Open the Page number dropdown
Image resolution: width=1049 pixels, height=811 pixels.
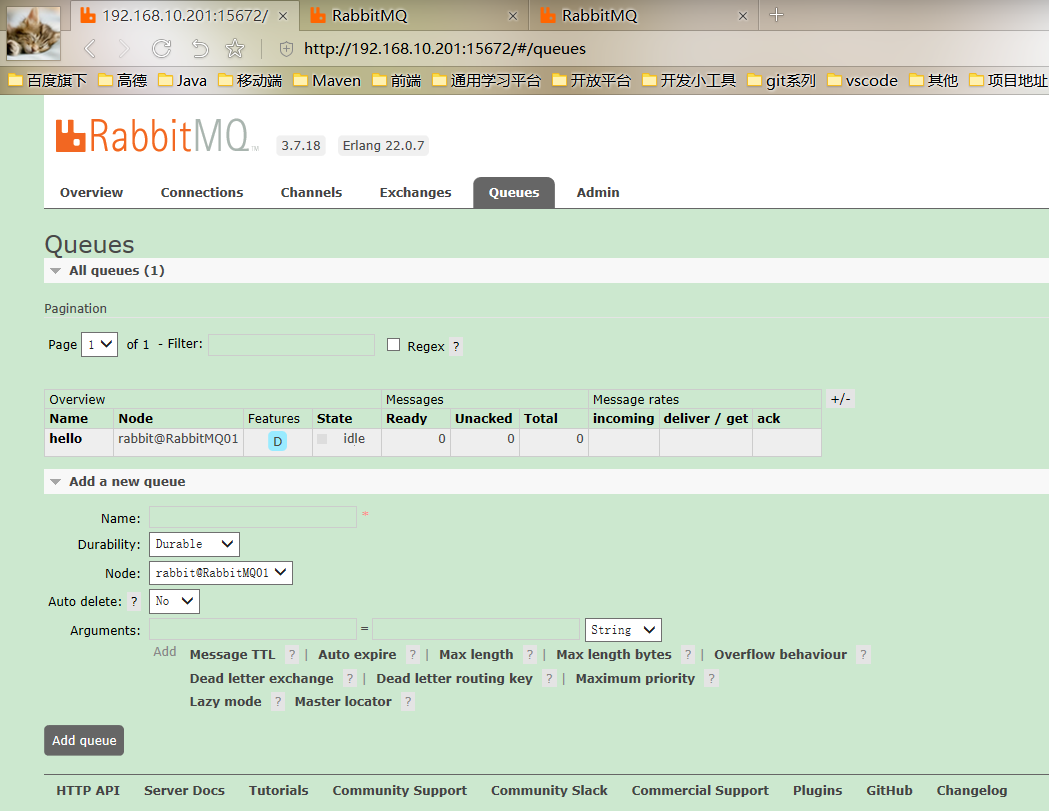tap(100, 345)
